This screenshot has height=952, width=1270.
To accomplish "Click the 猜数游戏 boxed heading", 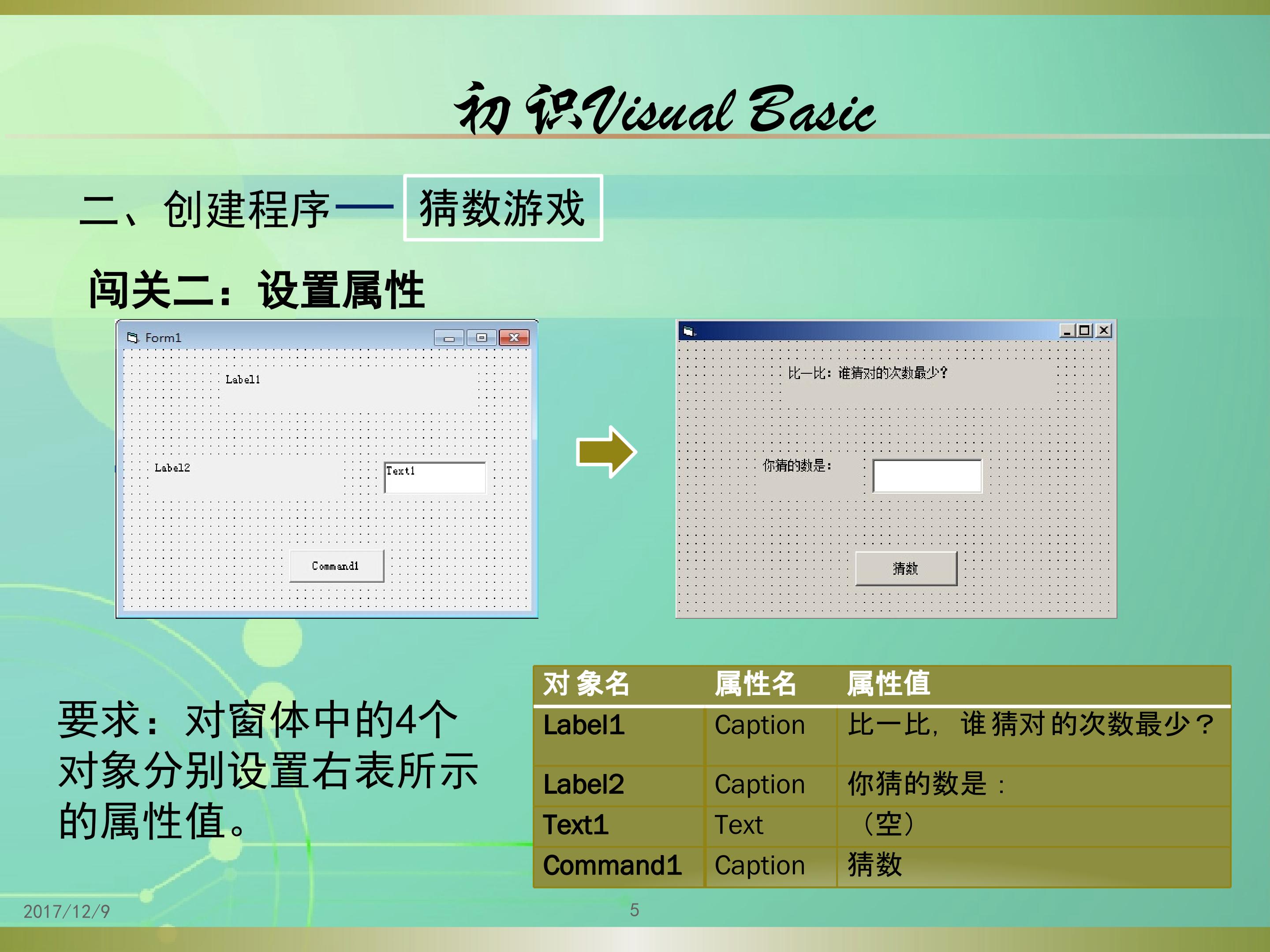I will (502, 208).
